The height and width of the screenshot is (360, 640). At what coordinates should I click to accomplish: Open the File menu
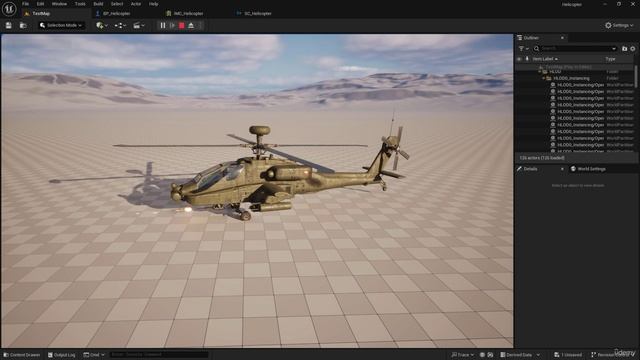(25, 4)
